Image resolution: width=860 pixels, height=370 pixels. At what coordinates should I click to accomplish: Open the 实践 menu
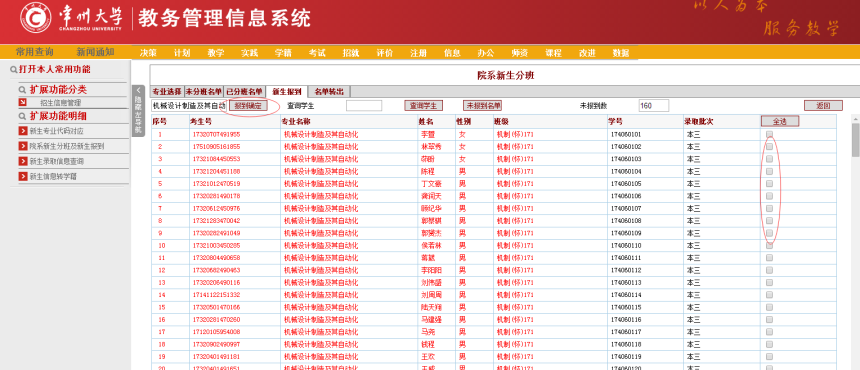tap(250, 53)
